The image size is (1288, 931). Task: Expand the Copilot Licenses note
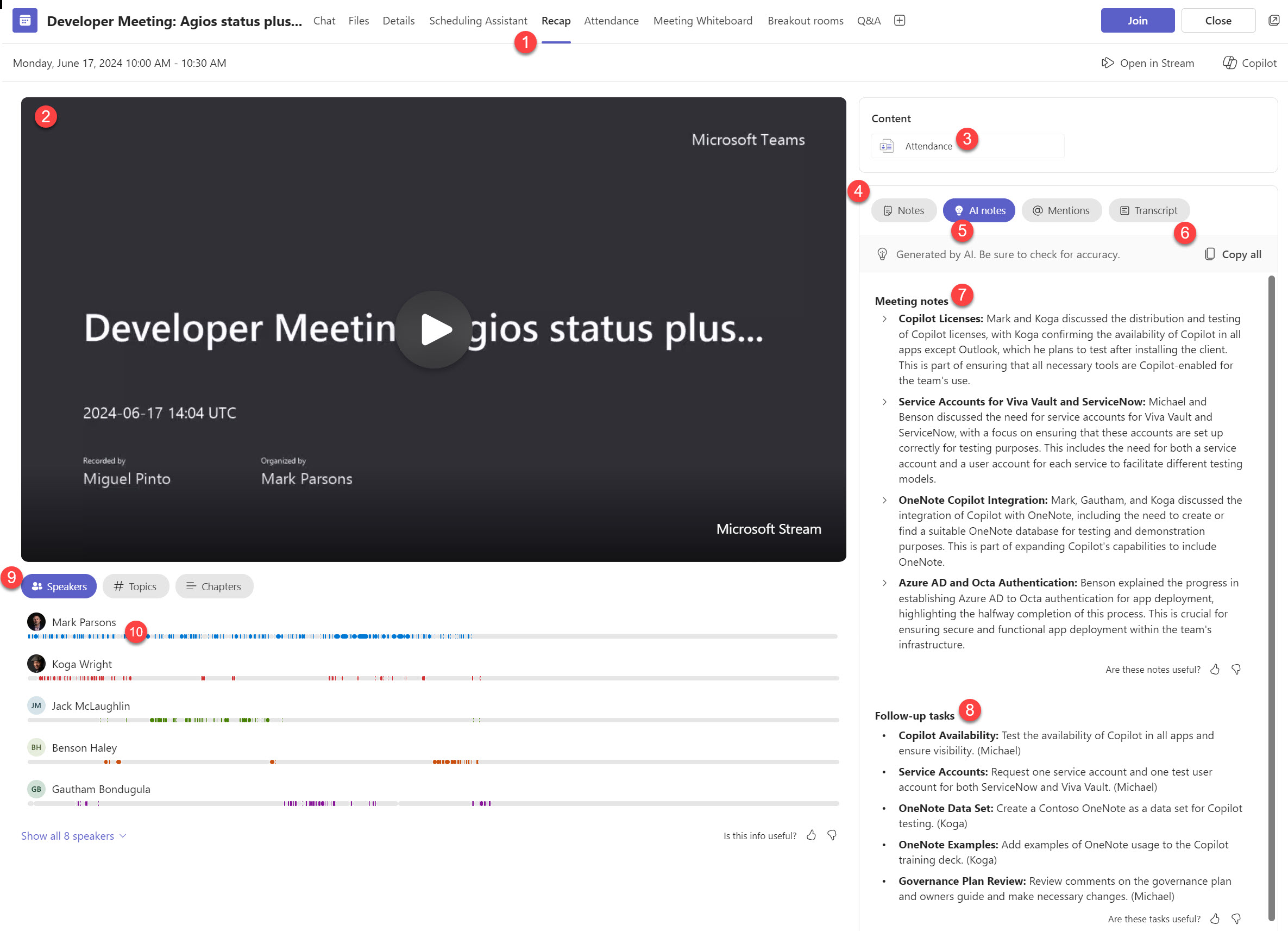(x=885, y=318)
